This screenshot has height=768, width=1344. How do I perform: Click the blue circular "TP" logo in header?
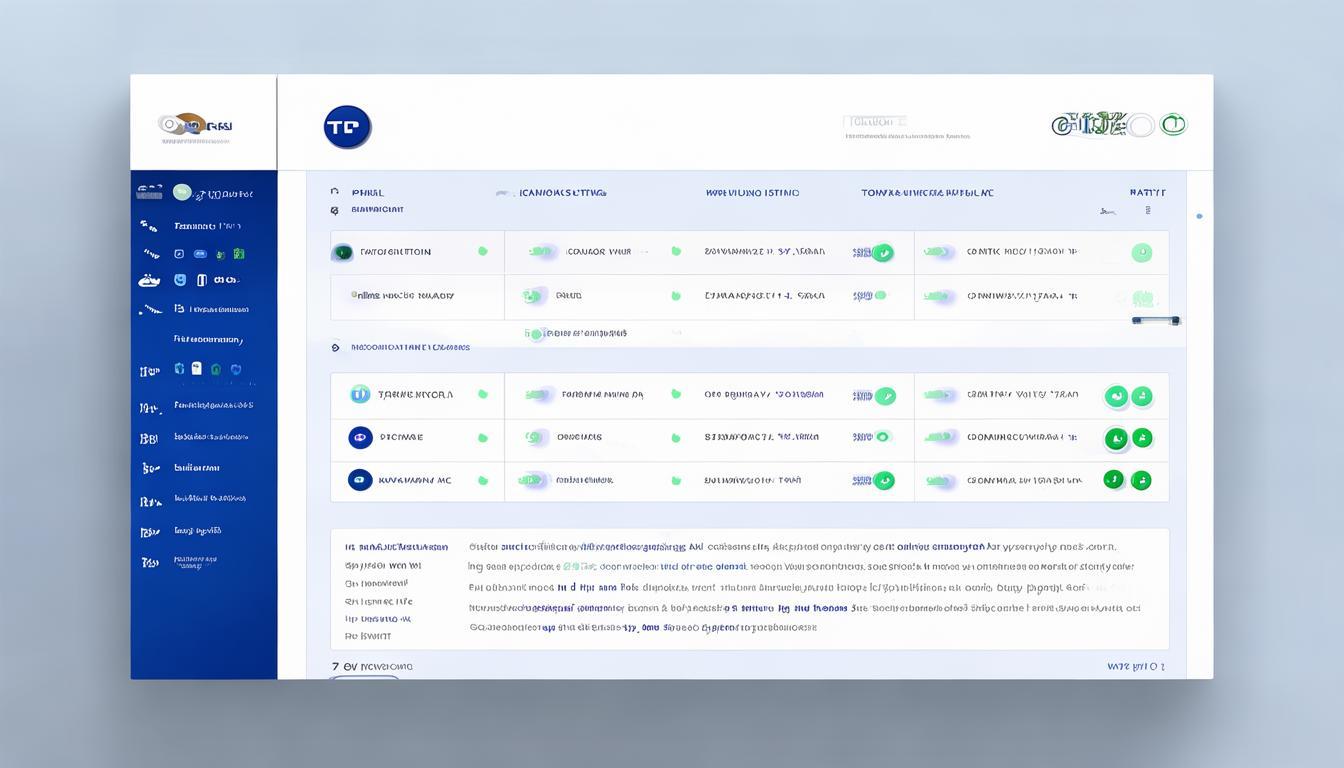point(347,127)
